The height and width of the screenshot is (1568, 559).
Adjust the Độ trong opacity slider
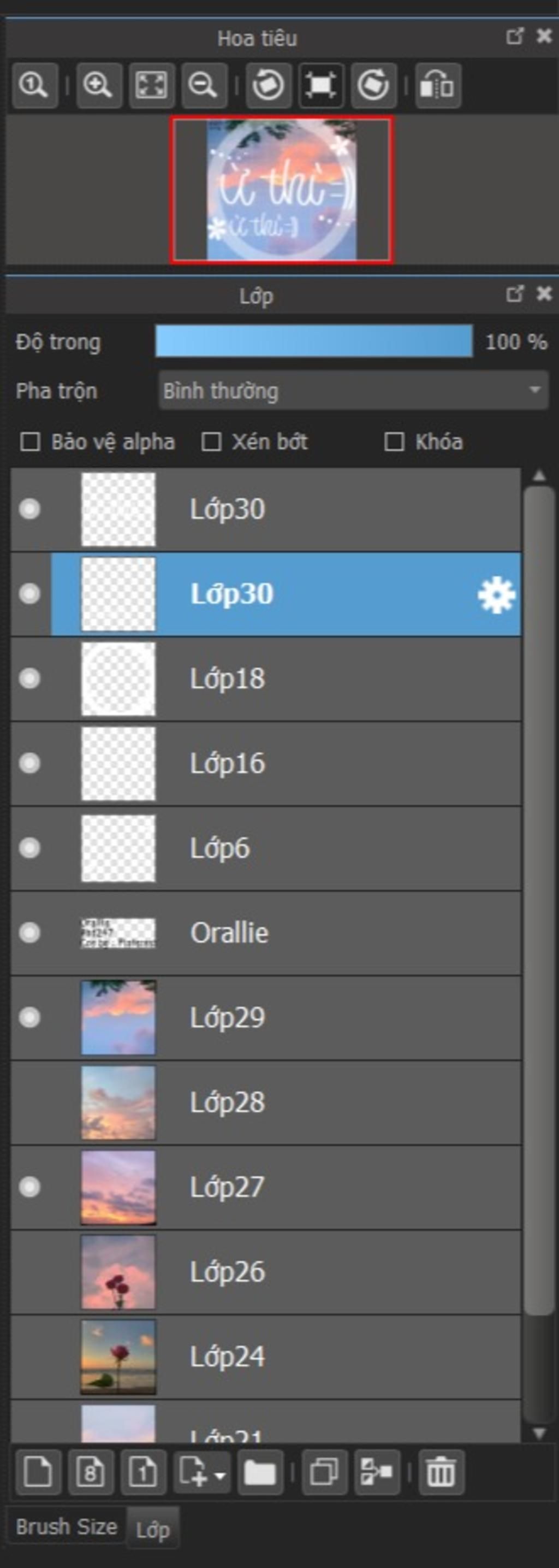tap(314, 341)
